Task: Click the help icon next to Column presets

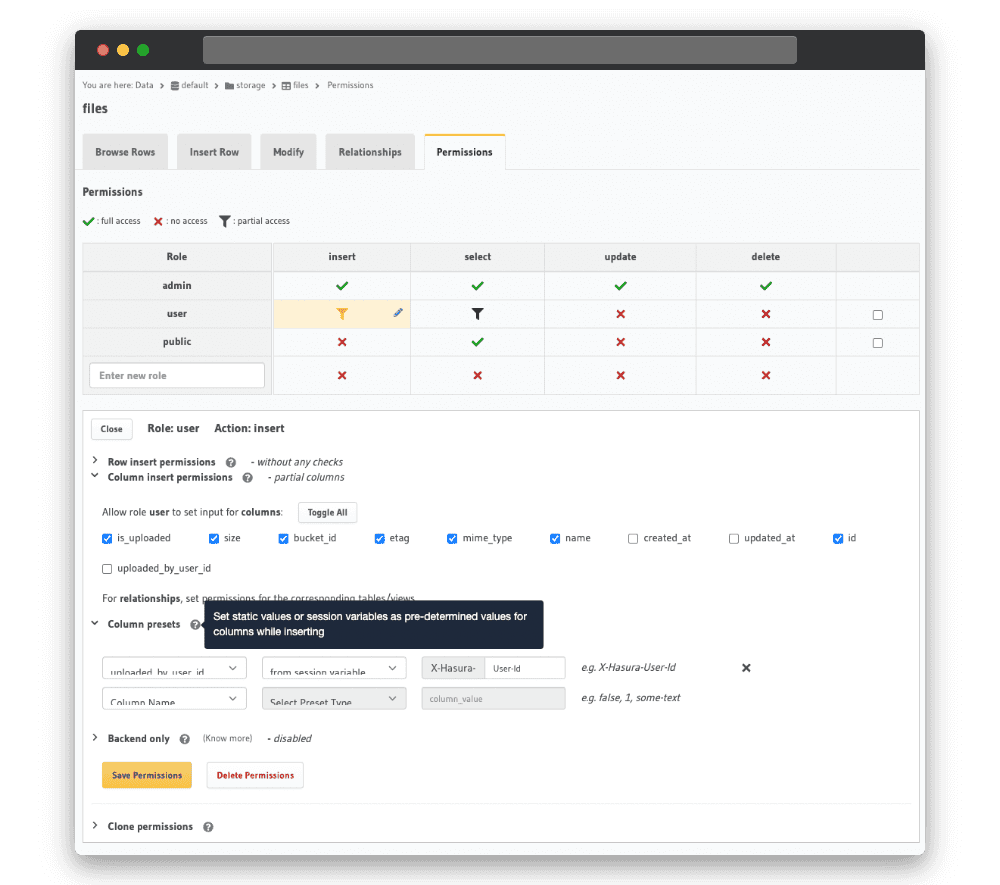Action: click(195, 624)
